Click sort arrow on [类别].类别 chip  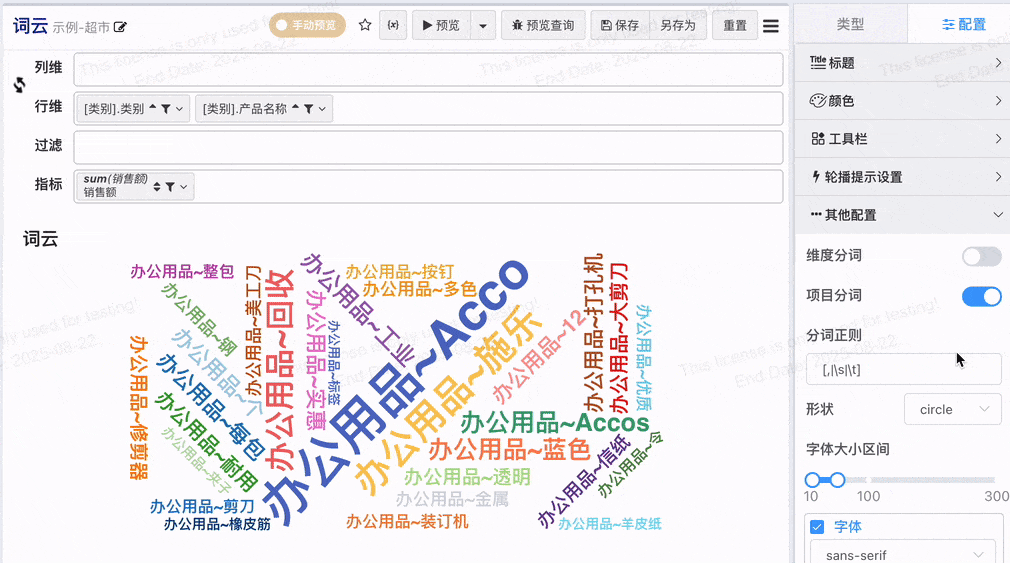click(153, 107)
